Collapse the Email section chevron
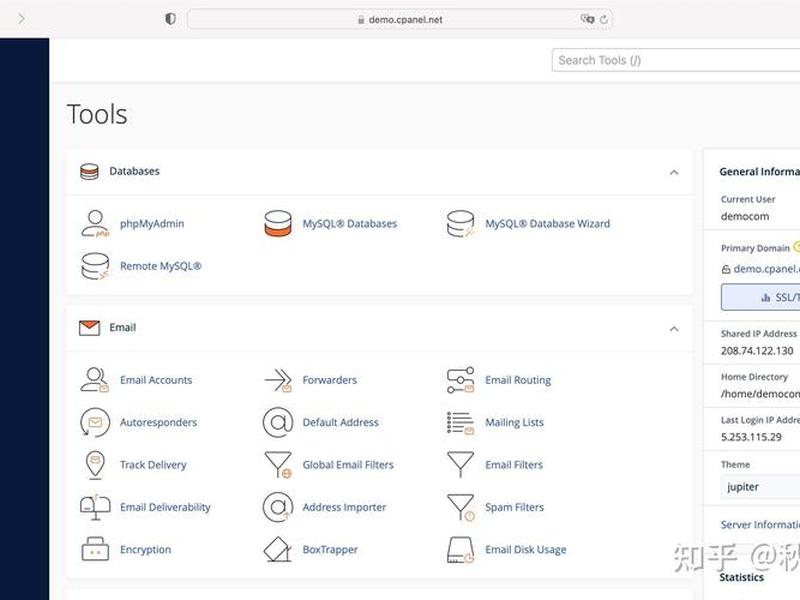The height and width of the screenshot is (600, 800). tap(674, 329)
